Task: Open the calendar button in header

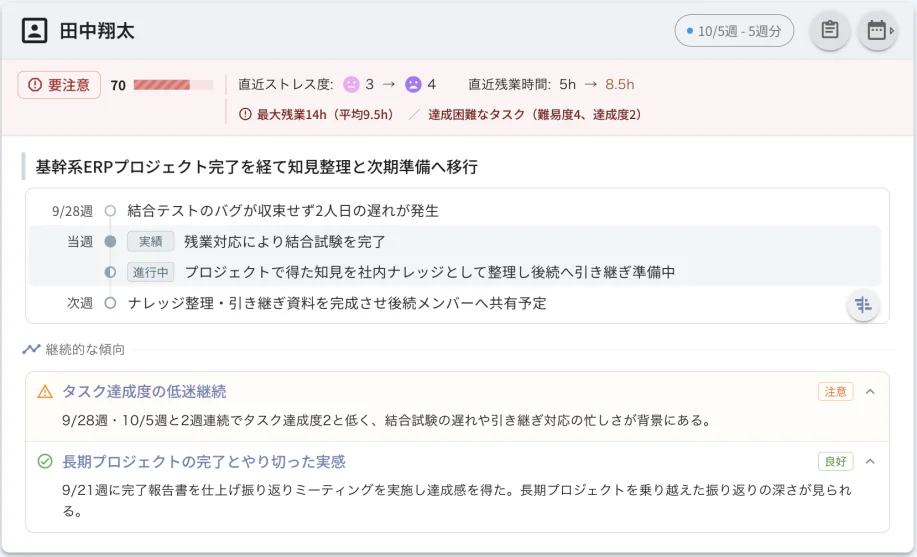Action: pos(877,30)
